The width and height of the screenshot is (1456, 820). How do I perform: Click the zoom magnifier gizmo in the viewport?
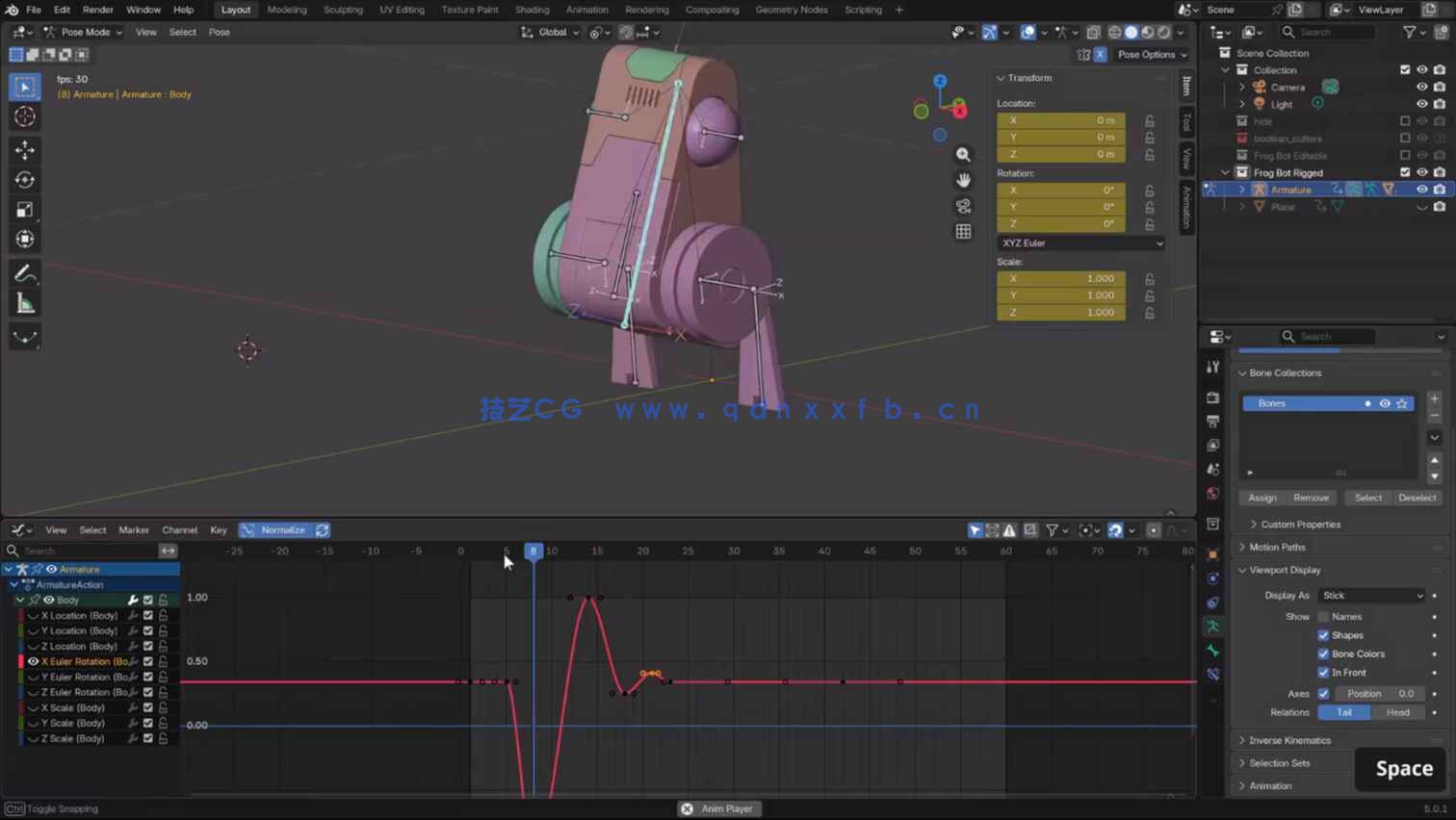[x=963, y=153]
